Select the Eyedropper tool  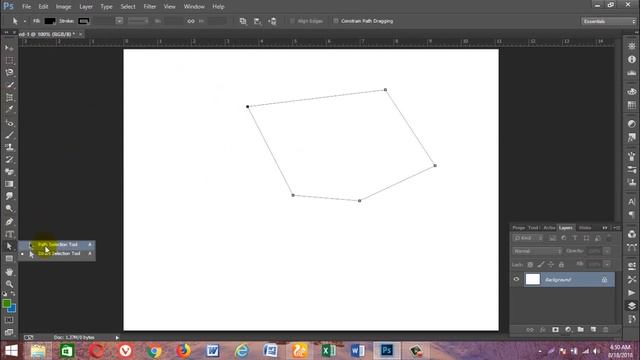(x=9, y=110)
